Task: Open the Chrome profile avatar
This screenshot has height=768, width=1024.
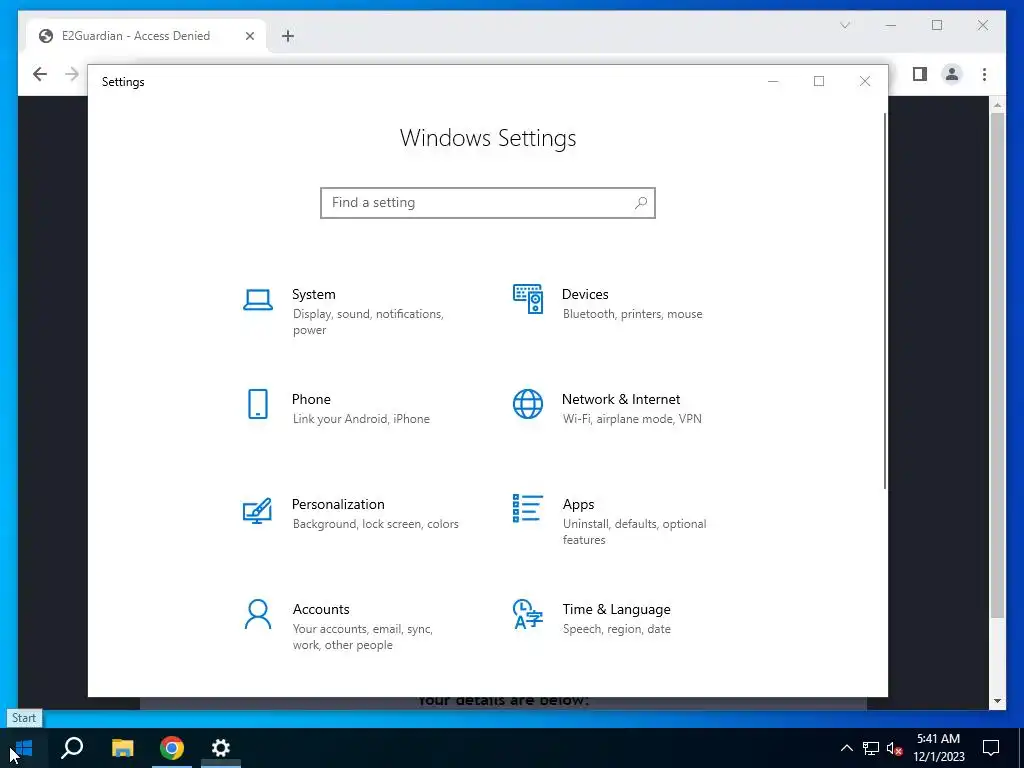Action: 952,74
